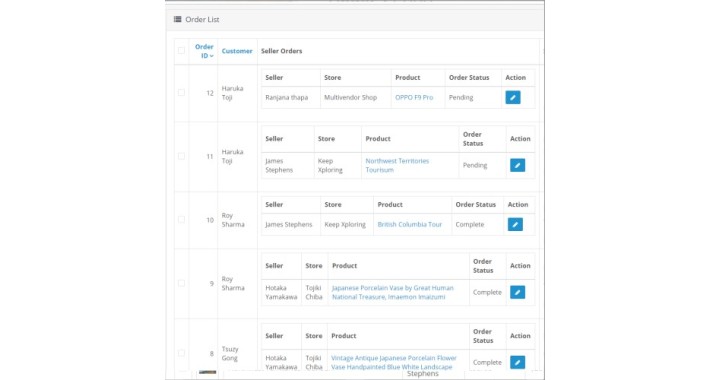Click order number 12

pyautogui.click(x=210, y=93)
